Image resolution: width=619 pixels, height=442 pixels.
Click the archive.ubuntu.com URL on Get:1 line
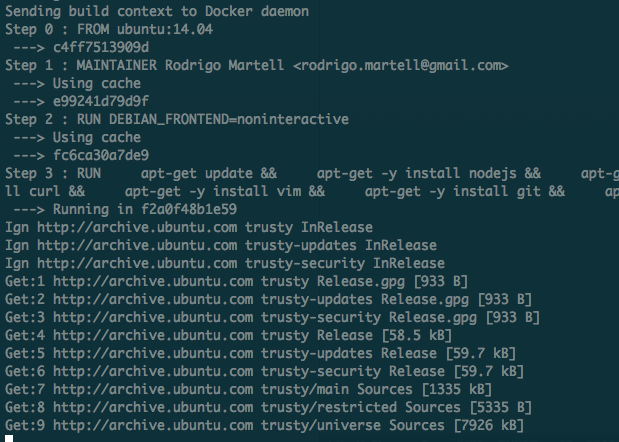(153, 281)
